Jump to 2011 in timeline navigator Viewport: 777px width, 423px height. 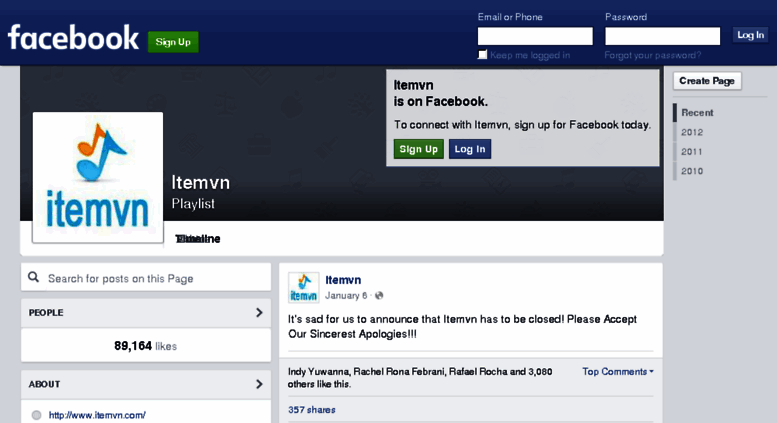click(692, 152)
